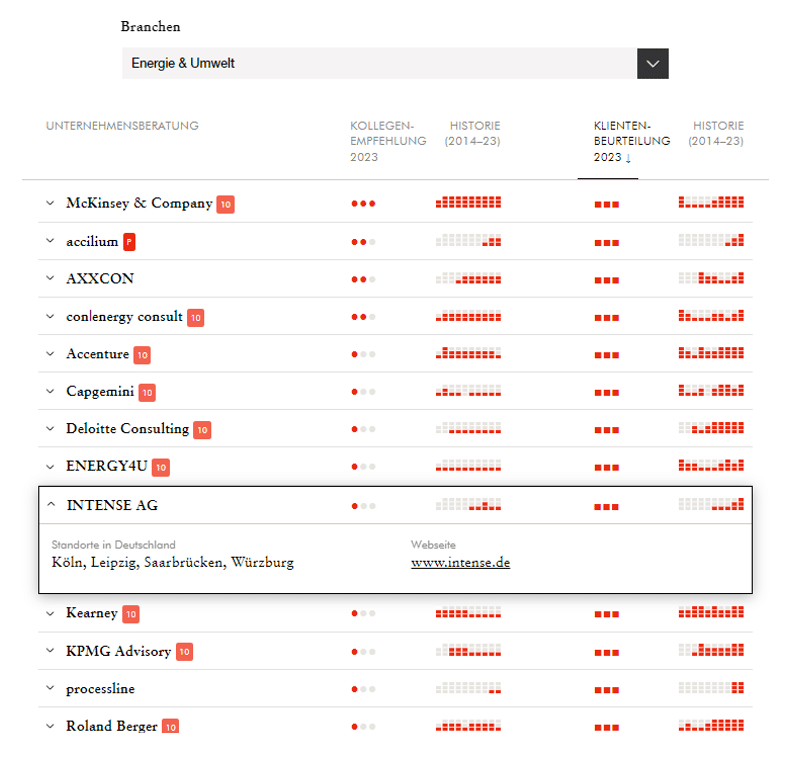Click the Unternehmensberatung column header
Viewport: 791px width, 763px height.
(122, 126)
